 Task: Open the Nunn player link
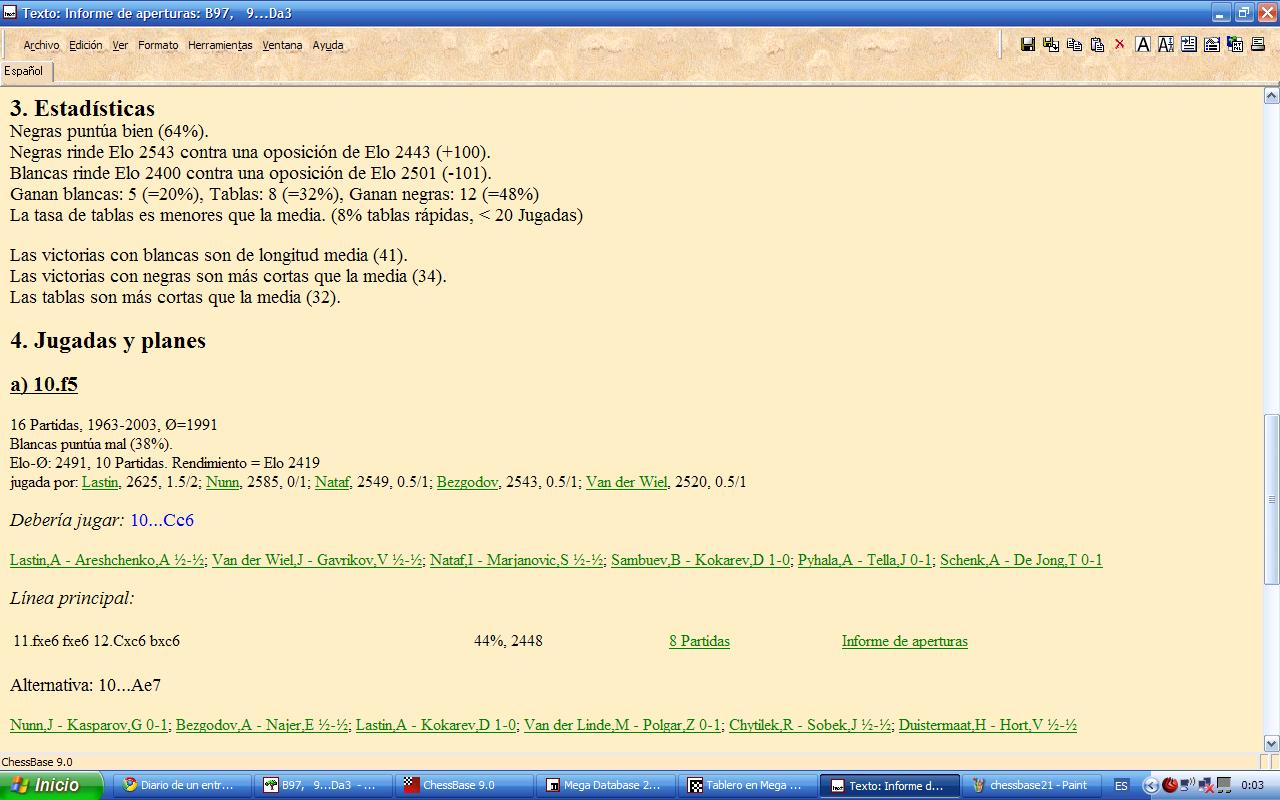(x=222, y=482)
